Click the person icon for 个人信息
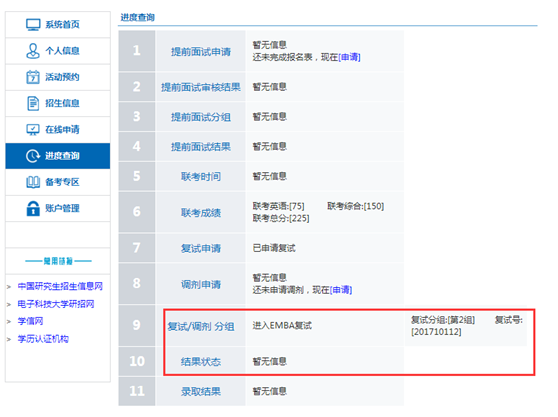This screenshot has width=558, height=417. tap(33, 51)
